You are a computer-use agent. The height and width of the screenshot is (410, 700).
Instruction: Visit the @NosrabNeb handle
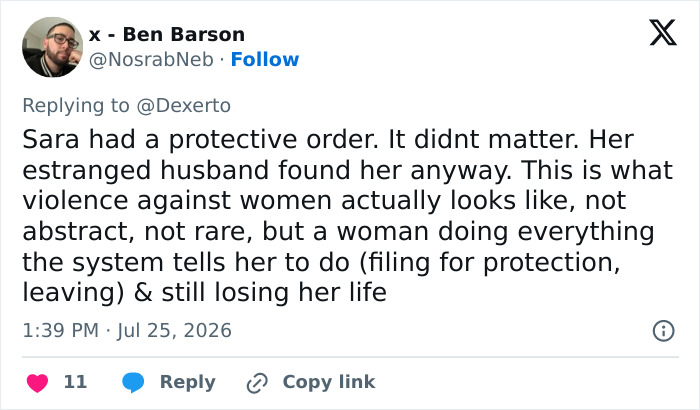click(151, 59)
